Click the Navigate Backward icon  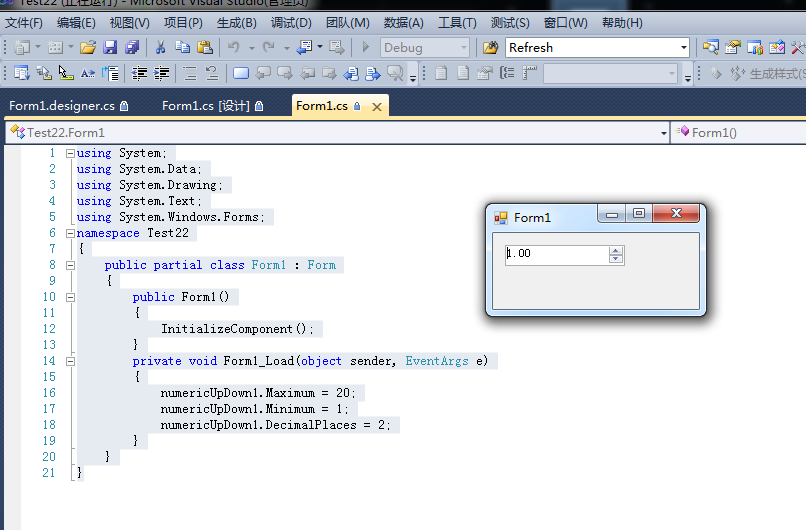pos(305,48)
